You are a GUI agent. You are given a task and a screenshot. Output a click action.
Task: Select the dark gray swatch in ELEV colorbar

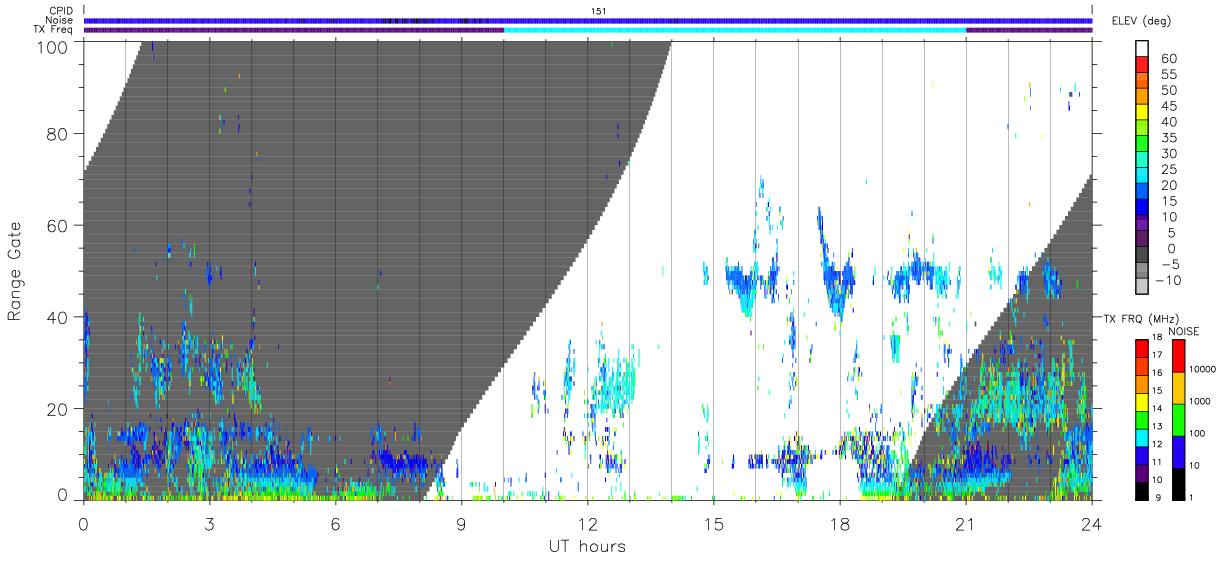1143,256
